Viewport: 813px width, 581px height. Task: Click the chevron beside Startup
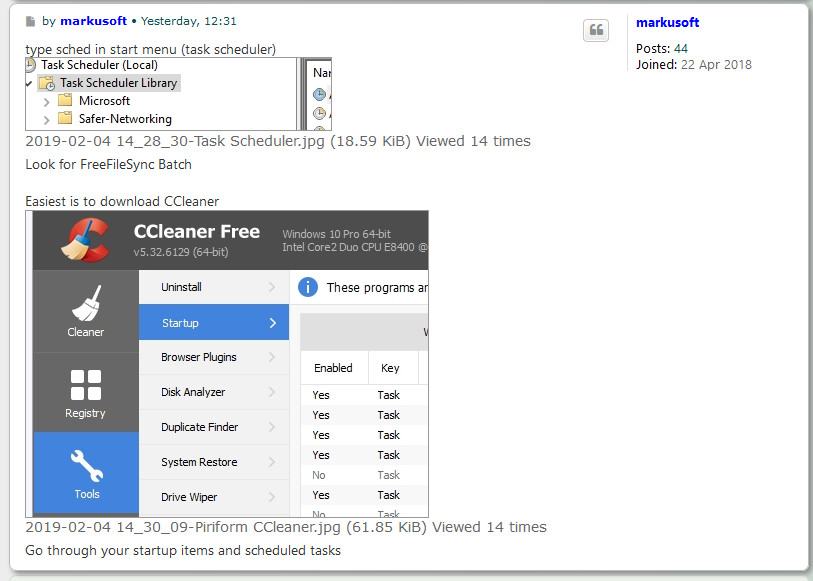pos(273,323)
